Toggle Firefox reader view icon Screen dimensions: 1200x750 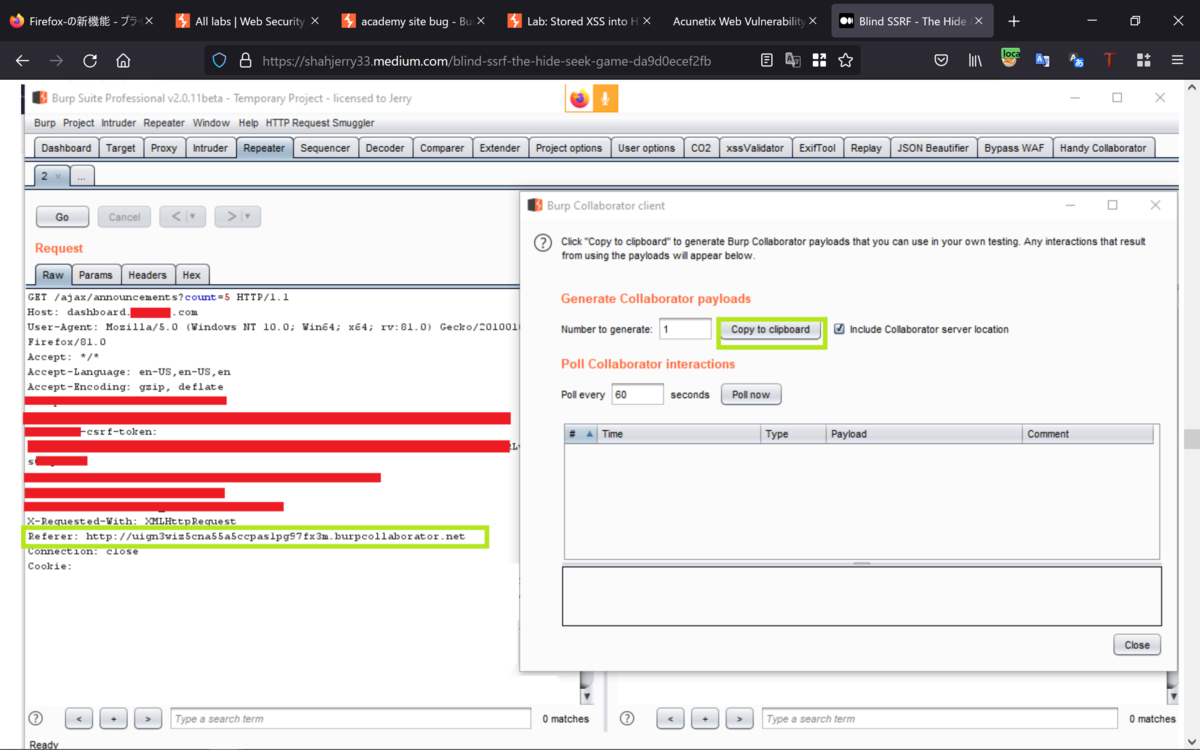click(x=766, y=61)
